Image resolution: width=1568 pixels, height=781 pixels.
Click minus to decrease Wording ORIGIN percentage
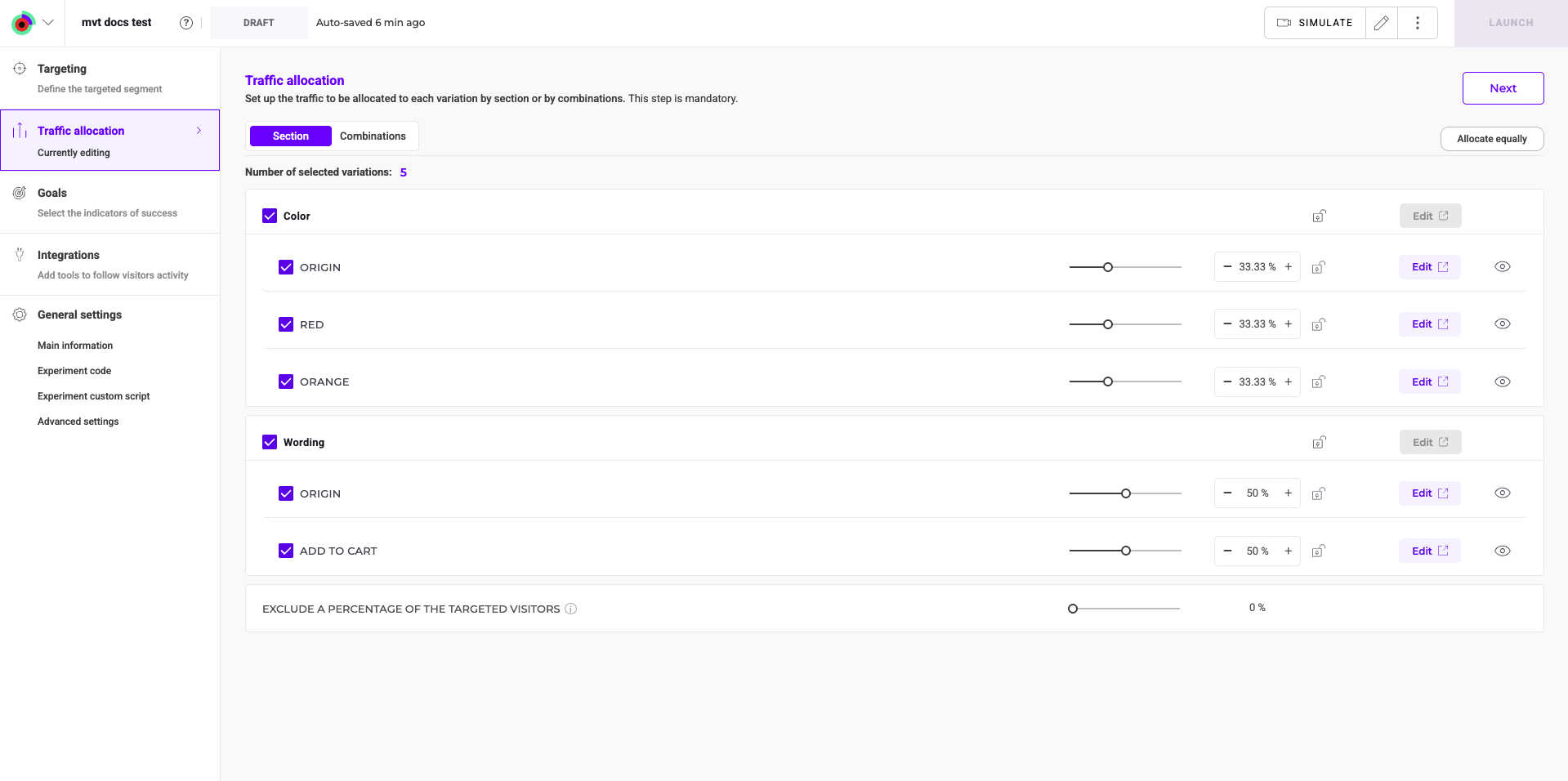1227,493
